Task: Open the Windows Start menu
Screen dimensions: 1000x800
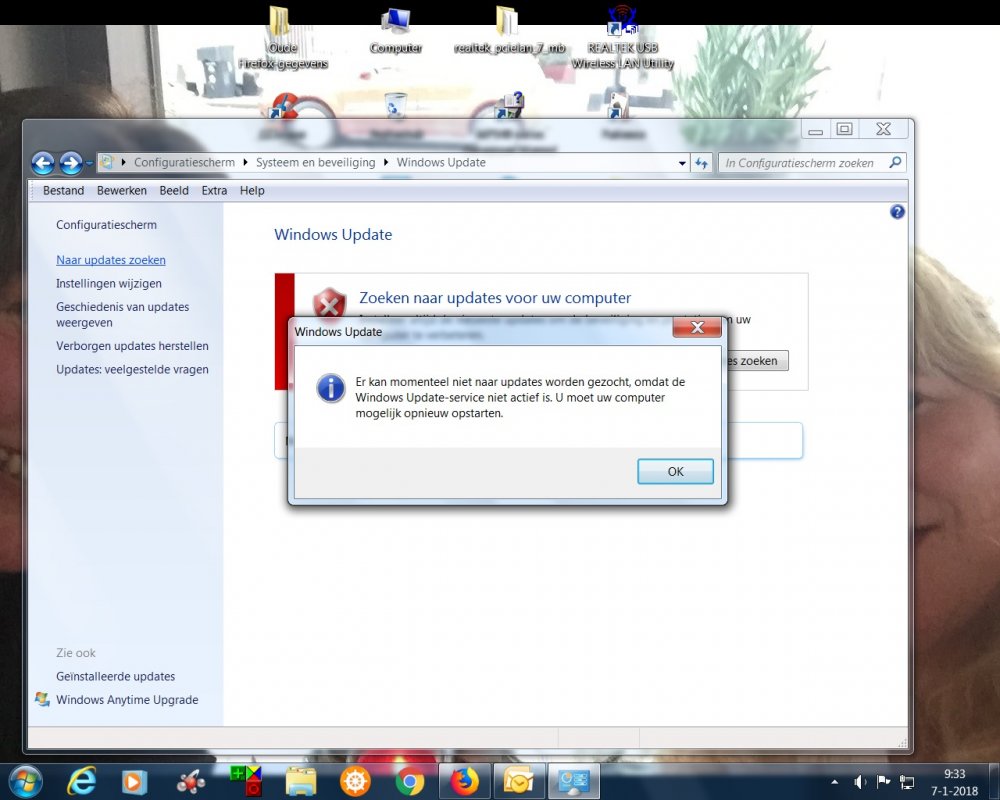Action: tap(25, 781)
